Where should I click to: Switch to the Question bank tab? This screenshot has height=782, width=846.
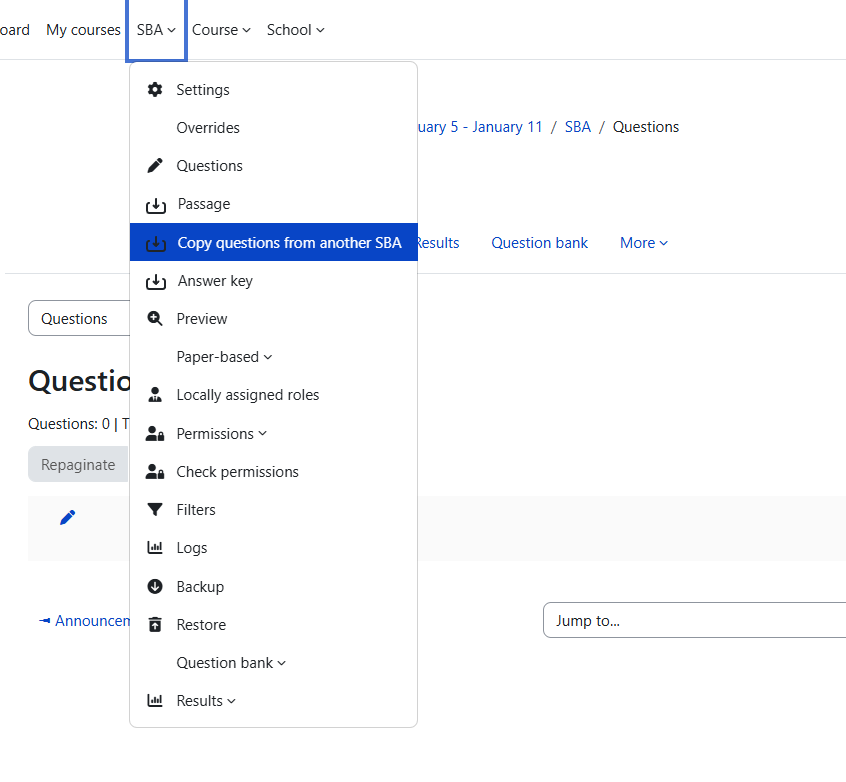click(539, 243)
